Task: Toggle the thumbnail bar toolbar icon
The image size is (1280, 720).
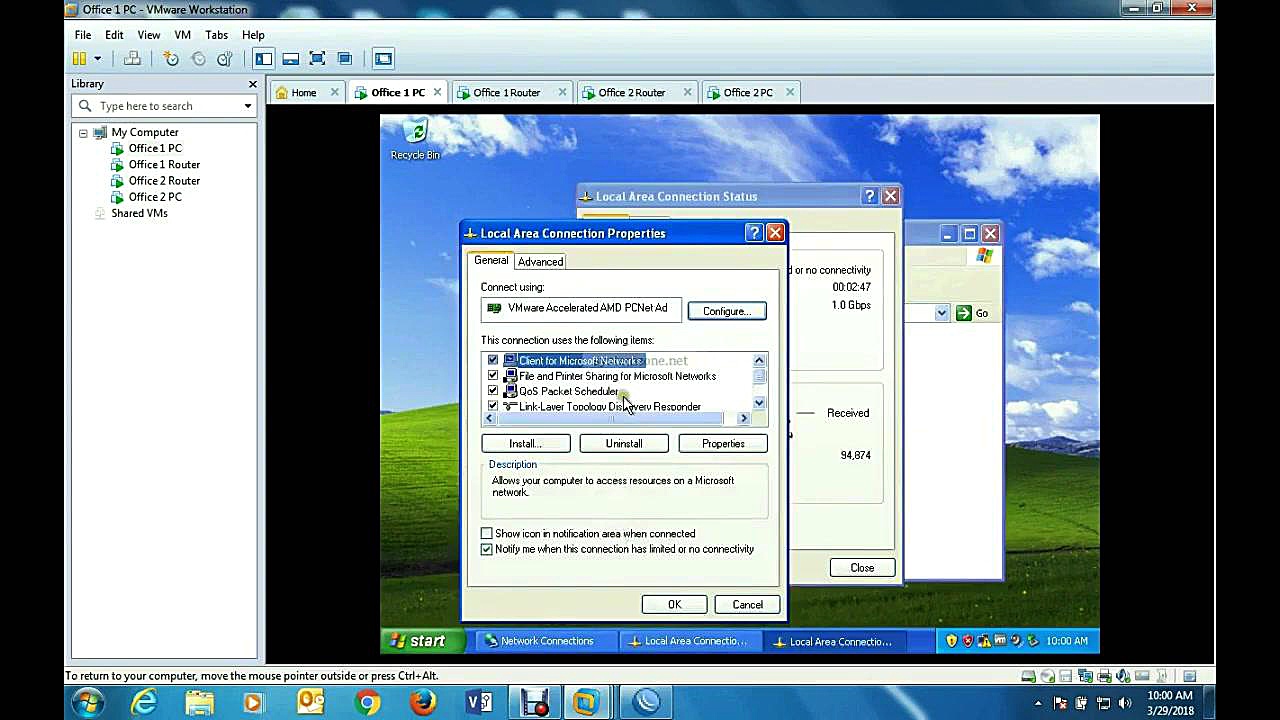Action: point(291,59)
